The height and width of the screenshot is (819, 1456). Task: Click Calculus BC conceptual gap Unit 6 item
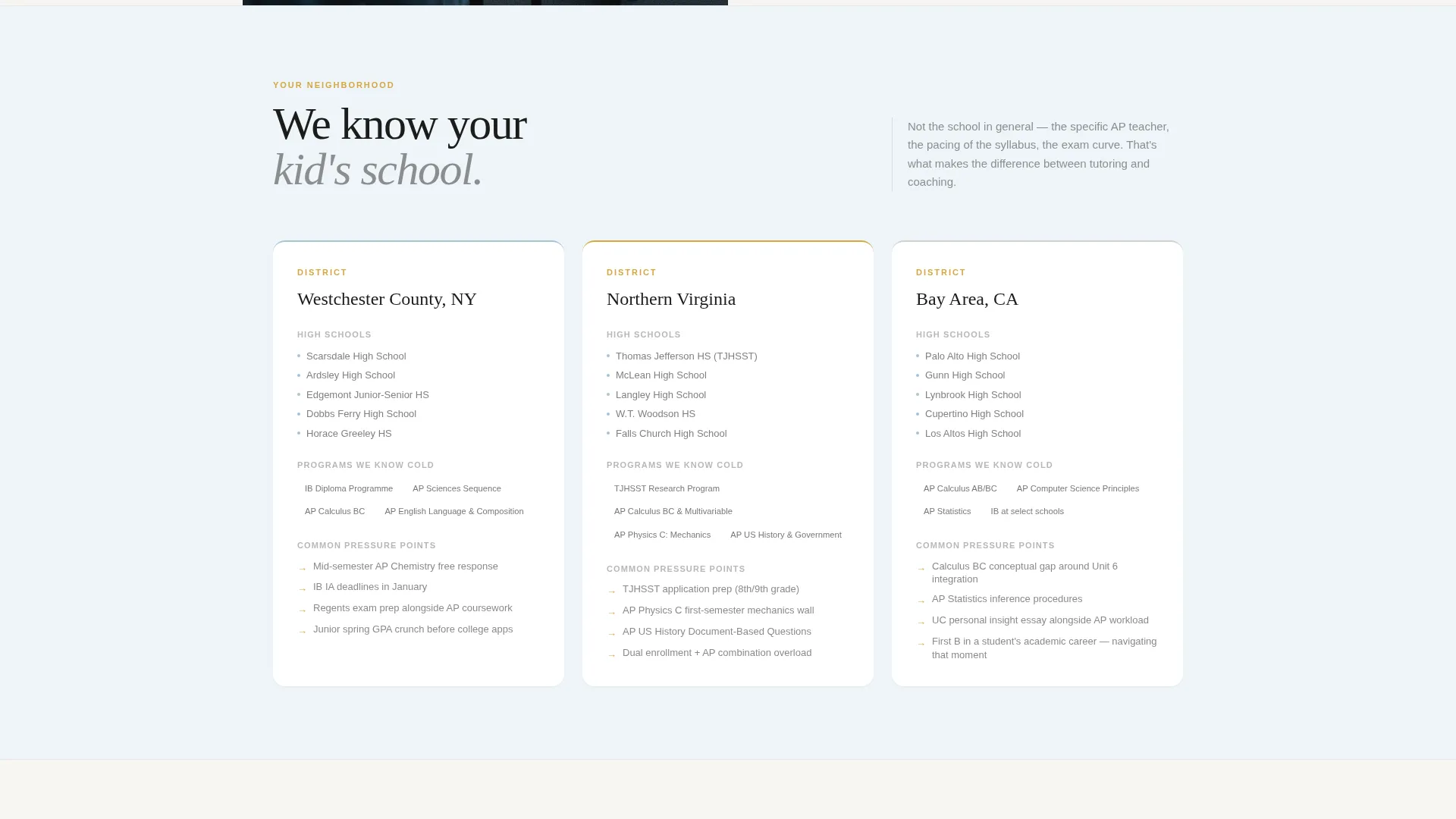tap(1025, 573)
